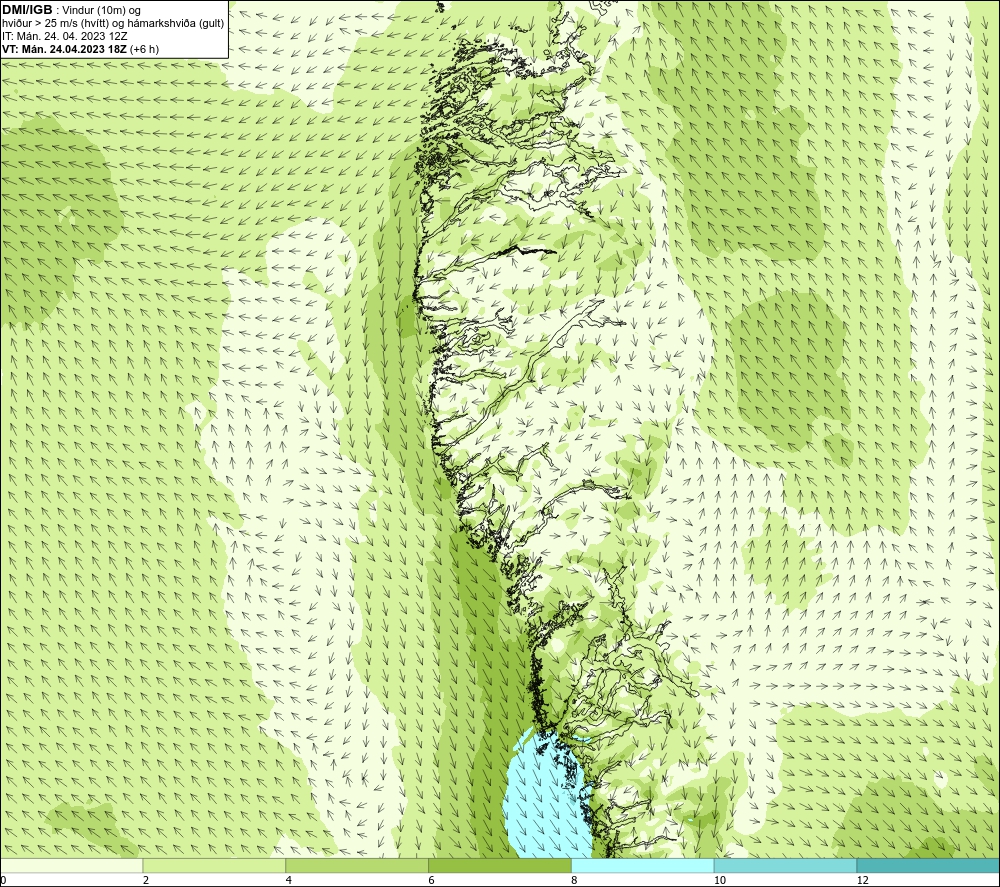The width and height of the screenshot is (1000, 887).
Task: Click the scale label '10'
Action: pyautogui.click(x=720, y=880)
